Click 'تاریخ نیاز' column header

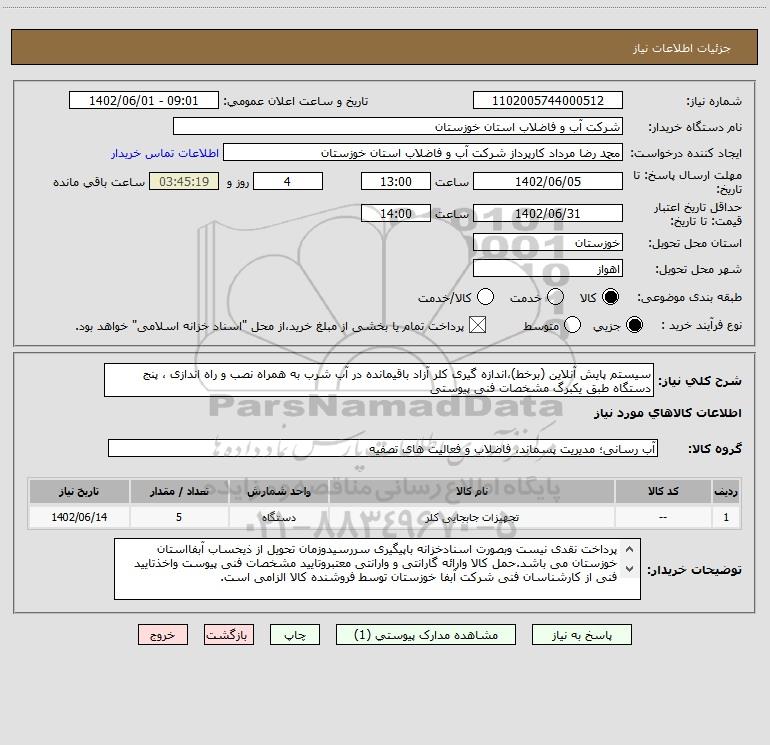point(79,491)
